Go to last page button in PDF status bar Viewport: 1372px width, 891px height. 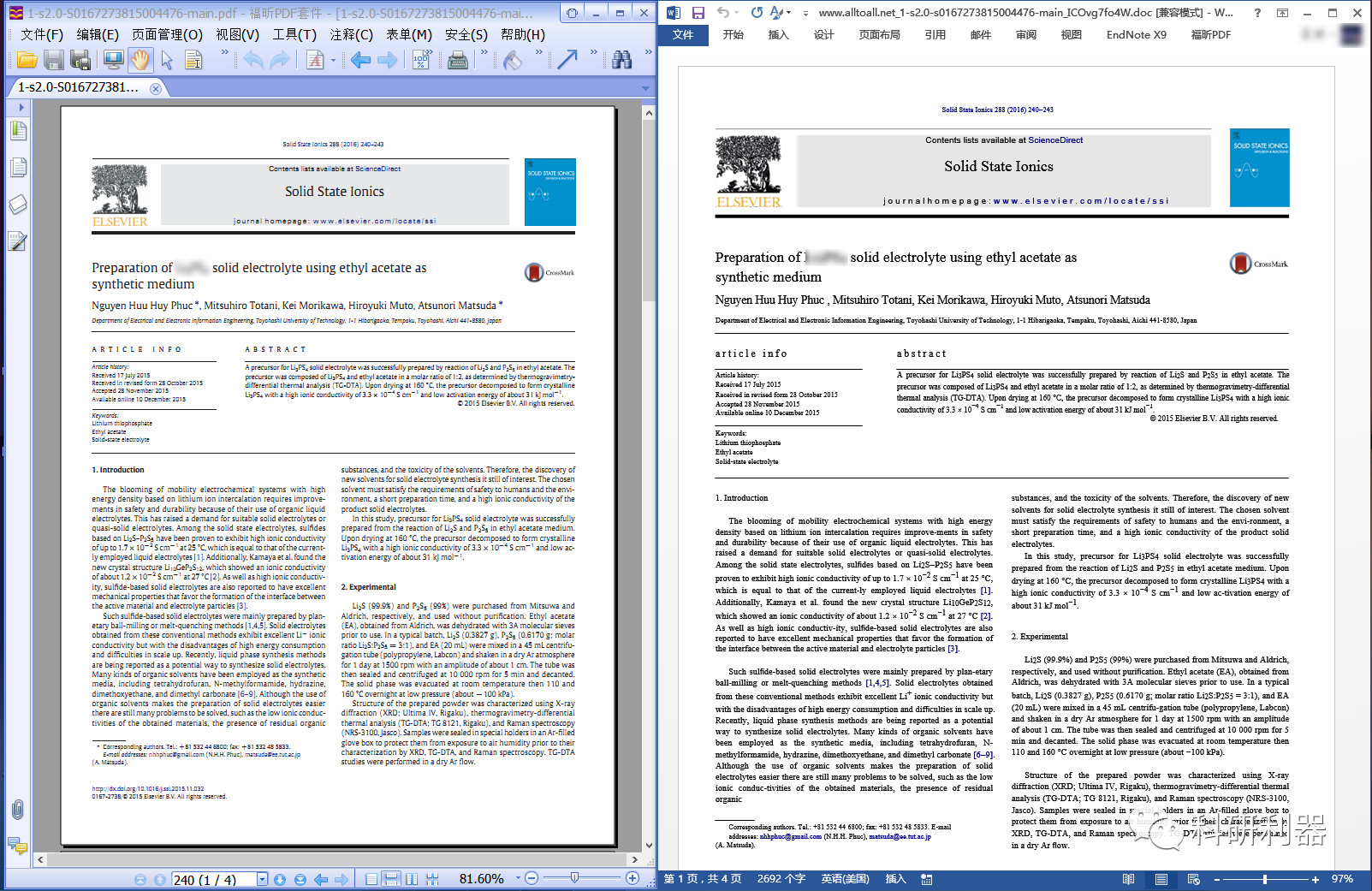point(300,879)
